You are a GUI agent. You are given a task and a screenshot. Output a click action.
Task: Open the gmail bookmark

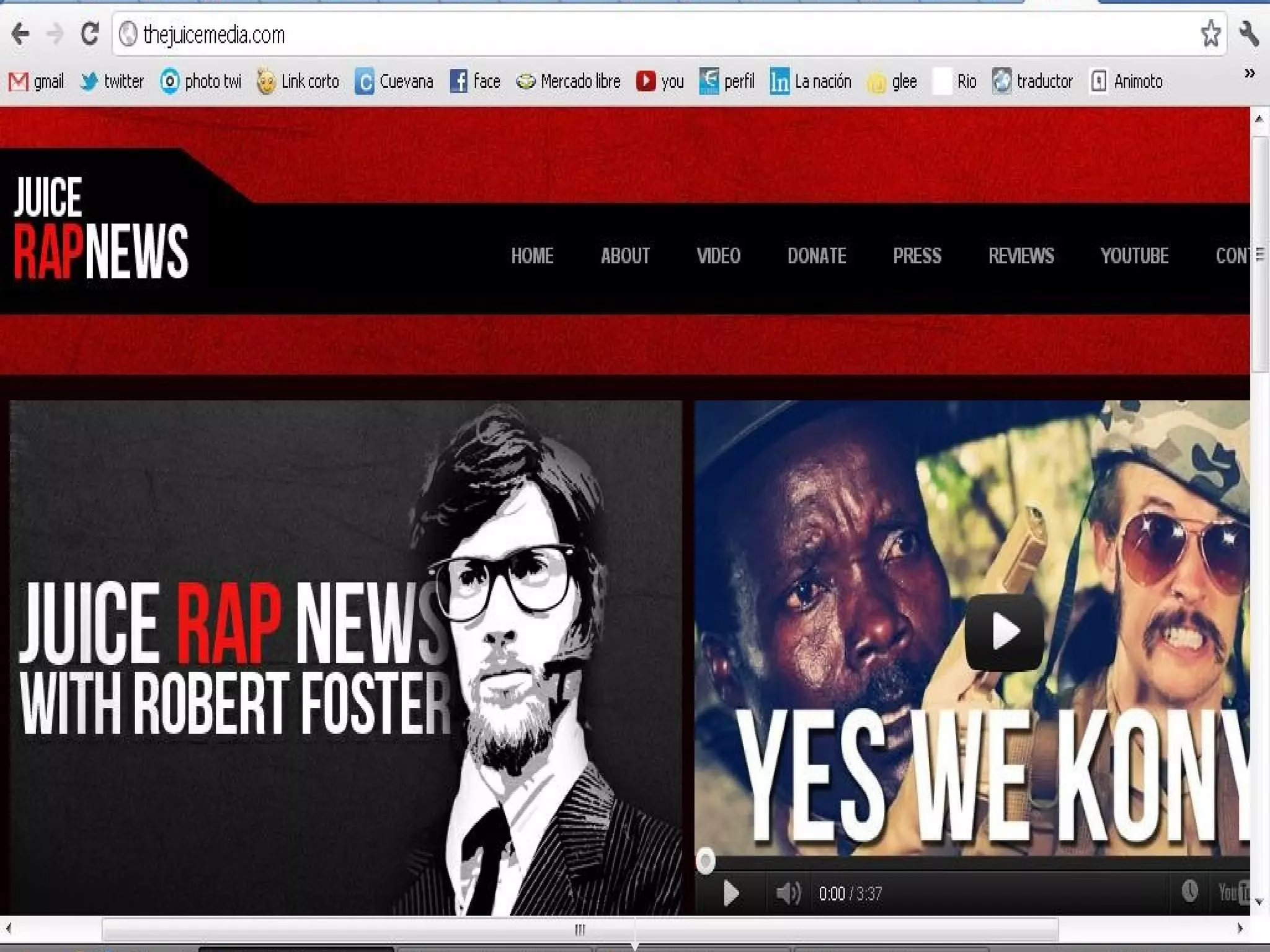37,81
